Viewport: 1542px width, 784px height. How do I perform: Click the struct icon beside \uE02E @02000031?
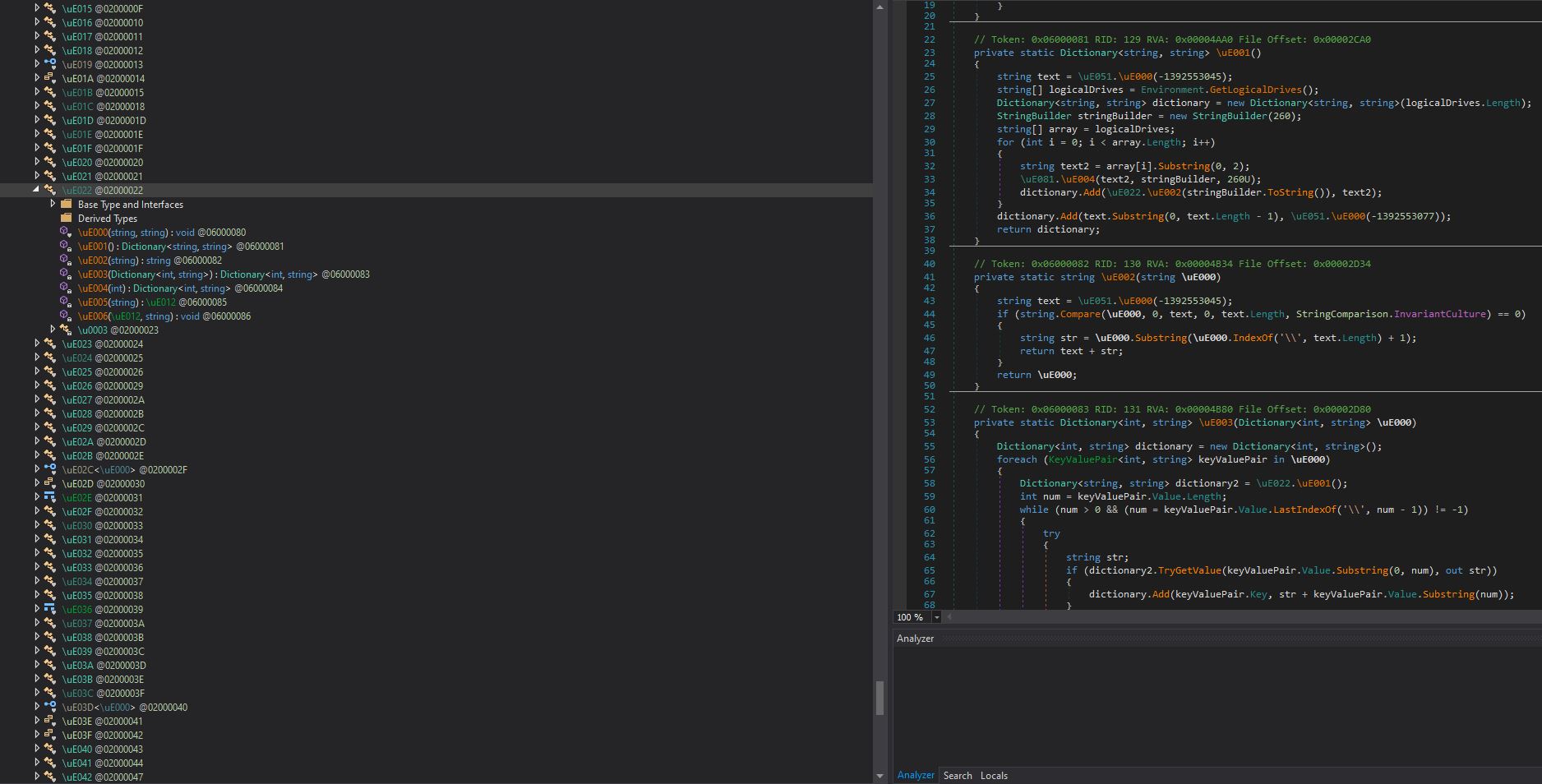tap(50, 498)
